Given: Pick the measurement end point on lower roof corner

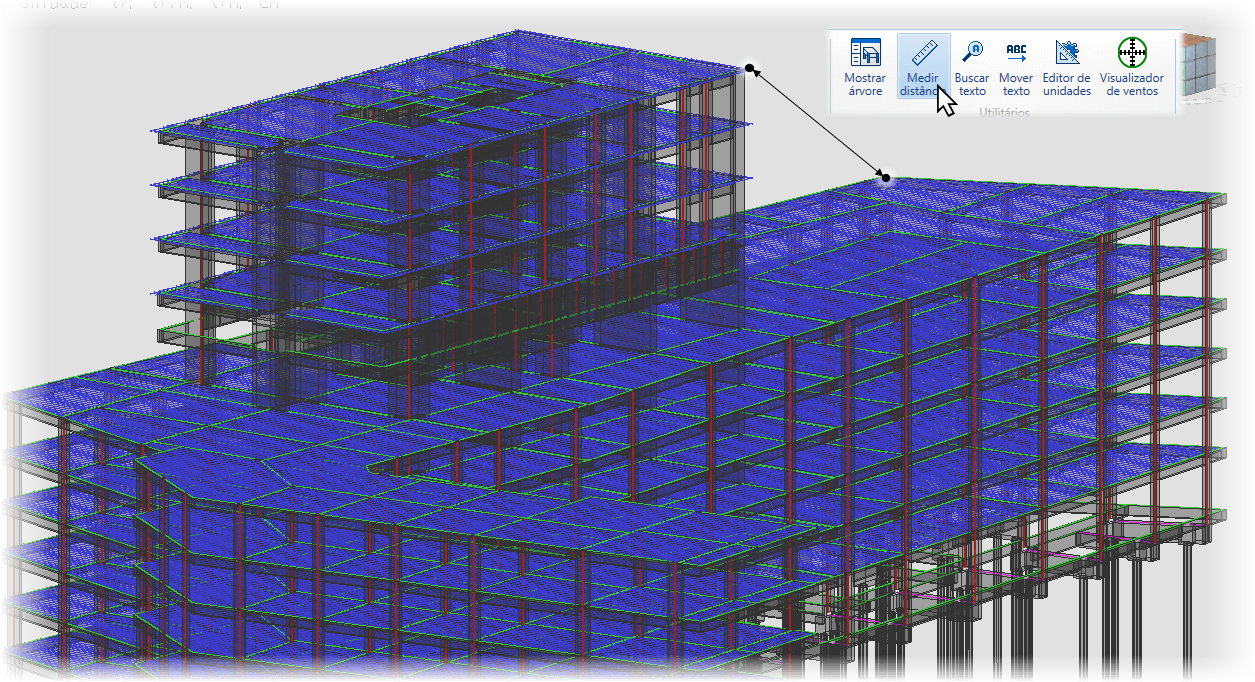Looking at the screenshot, I should [884, 178].
